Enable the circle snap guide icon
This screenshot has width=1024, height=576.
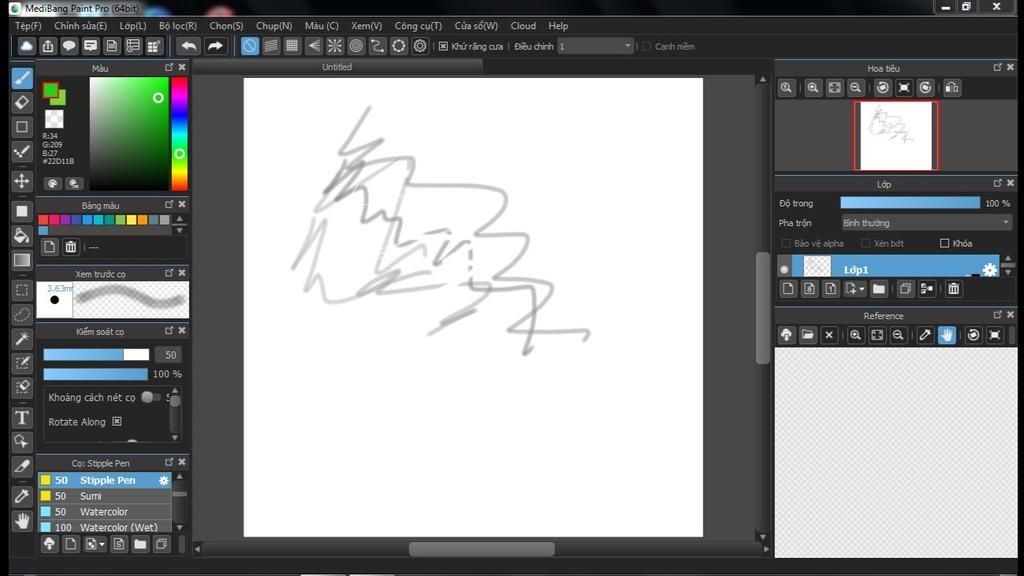tap(356, 46)
